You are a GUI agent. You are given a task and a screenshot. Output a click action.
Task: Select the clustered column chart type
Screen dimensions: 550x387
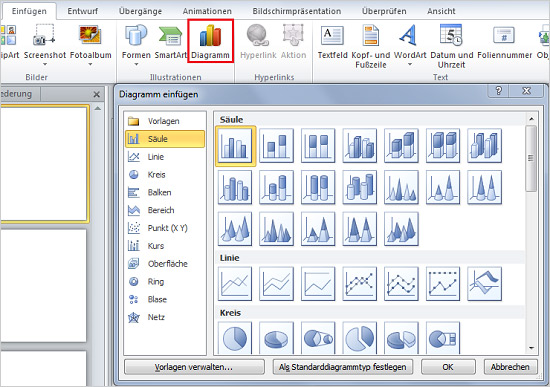tap(235, 146)
